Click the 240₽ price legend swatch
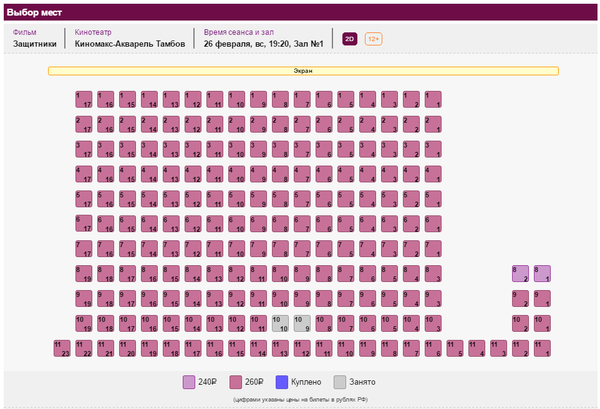600x409 pixels. coord(189,382)
